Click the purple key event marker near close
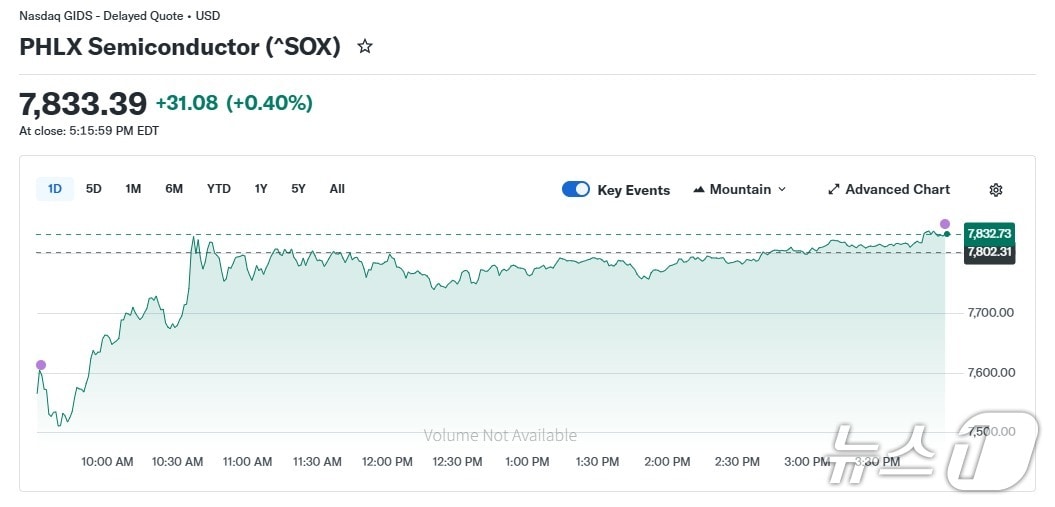Screen dimensions: 1055x507 tap(945, 223)
